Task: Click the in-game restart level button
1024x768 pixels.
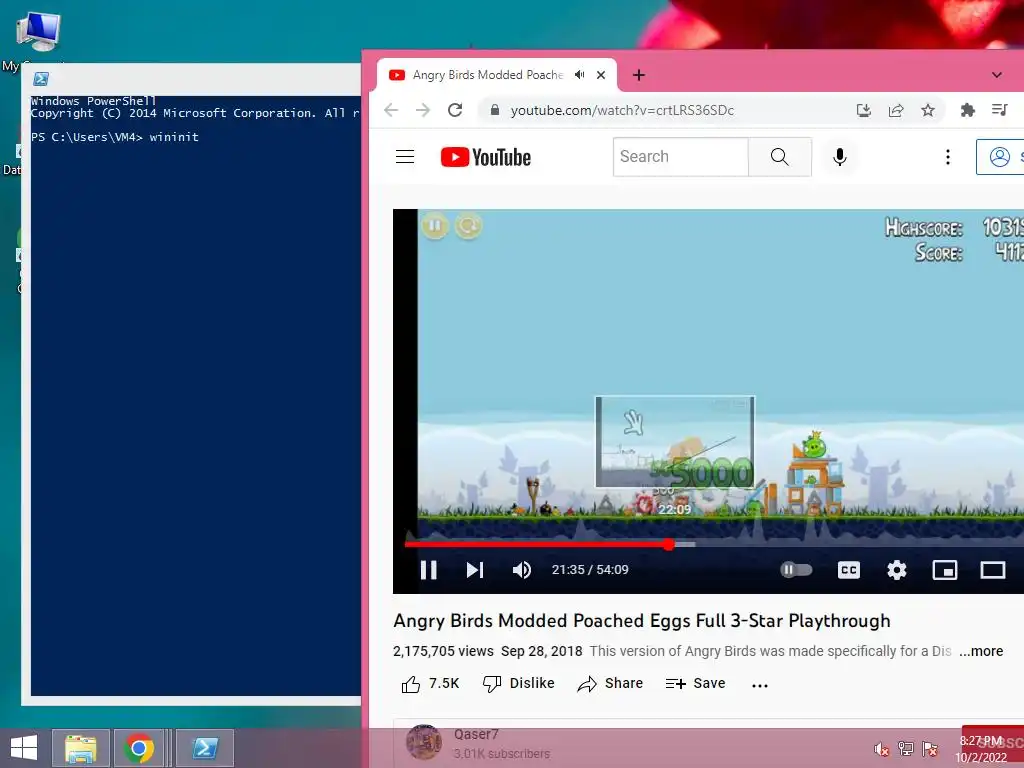Action: point(468,226)
